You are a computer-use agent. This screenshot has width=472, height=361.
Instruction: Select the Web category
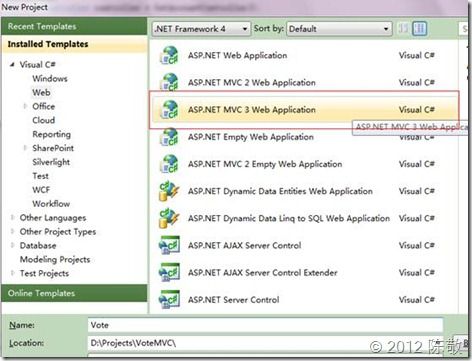pos(41,92)
